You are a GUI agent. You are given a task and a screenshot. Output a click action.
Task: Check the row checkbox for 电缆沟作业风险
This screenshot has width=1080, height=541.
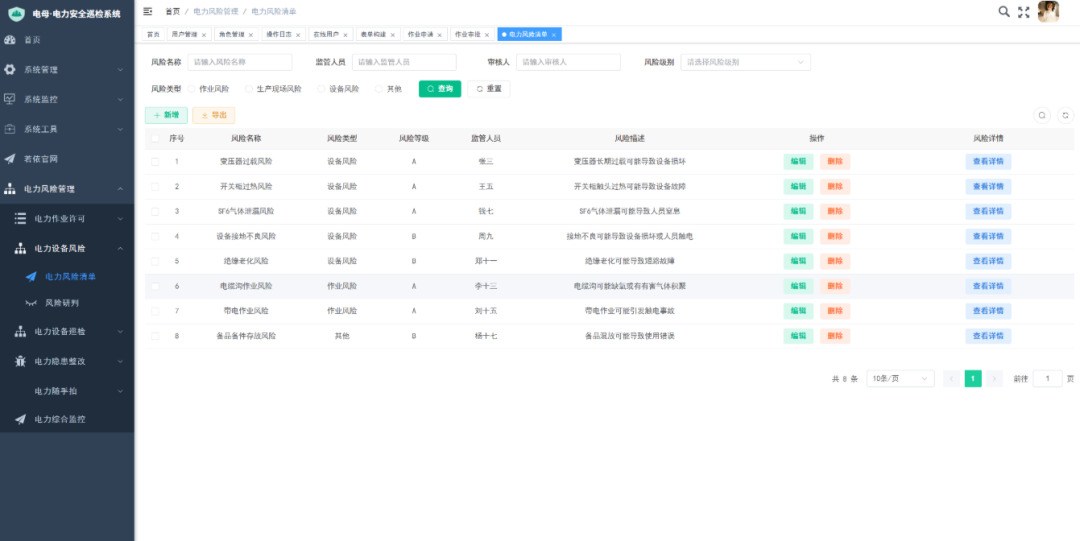pos(155,286)
